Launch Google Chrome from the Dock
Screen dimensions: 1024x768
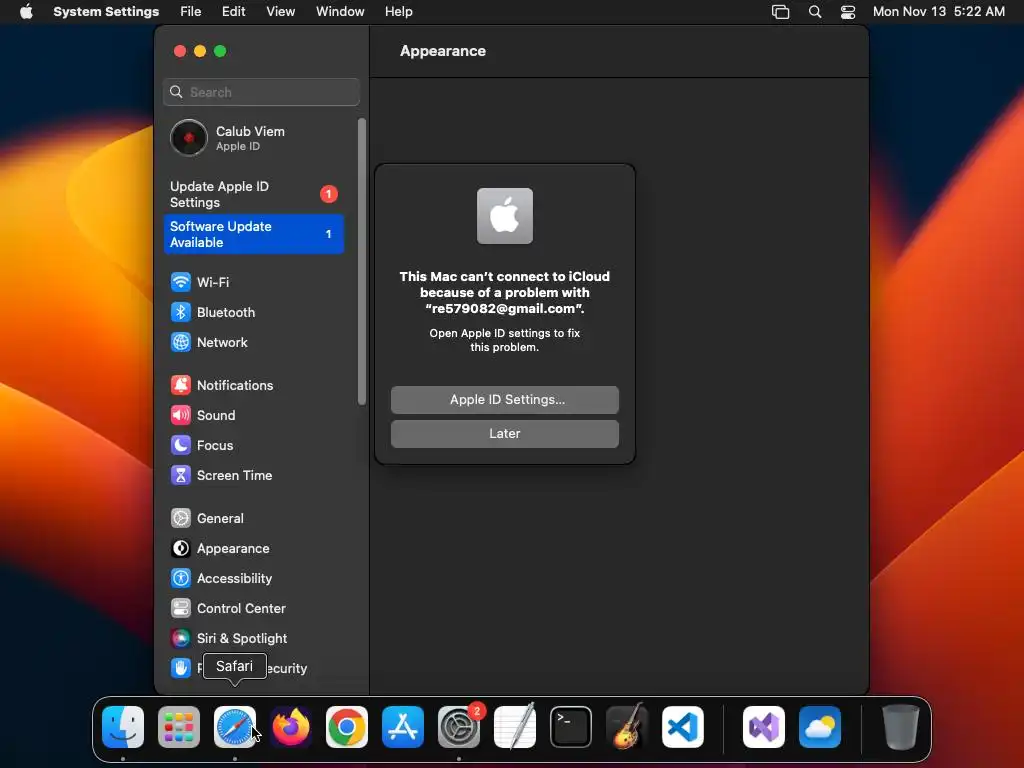pos(347,727)
